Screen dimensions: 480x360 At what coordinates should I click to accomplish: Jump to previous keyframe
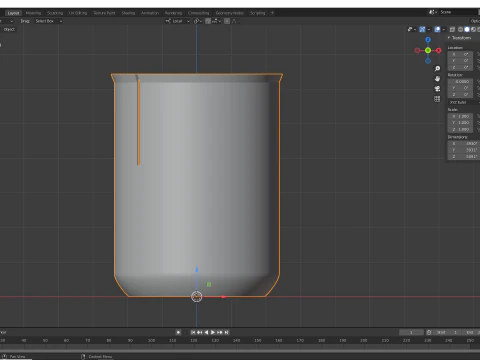(x=199, y=332)
